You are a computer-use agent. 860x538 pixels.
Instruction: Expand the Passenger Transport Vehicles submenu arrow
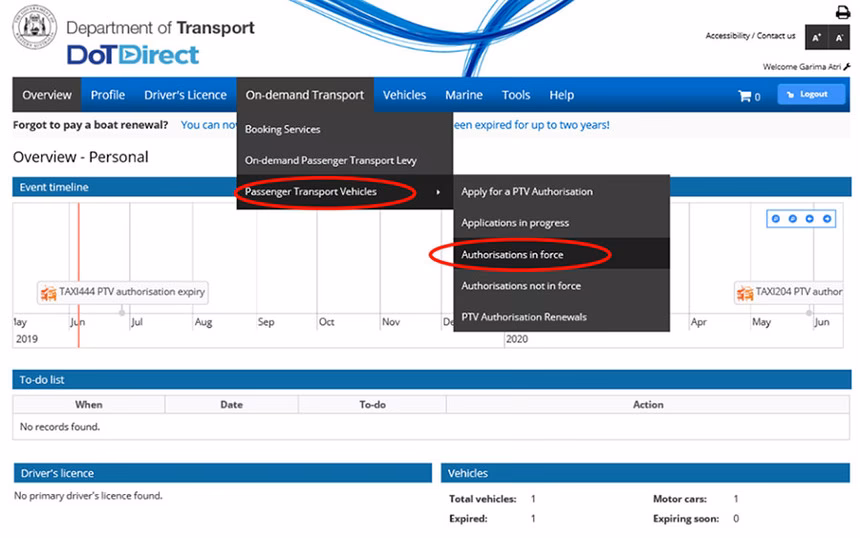point(437,192)
